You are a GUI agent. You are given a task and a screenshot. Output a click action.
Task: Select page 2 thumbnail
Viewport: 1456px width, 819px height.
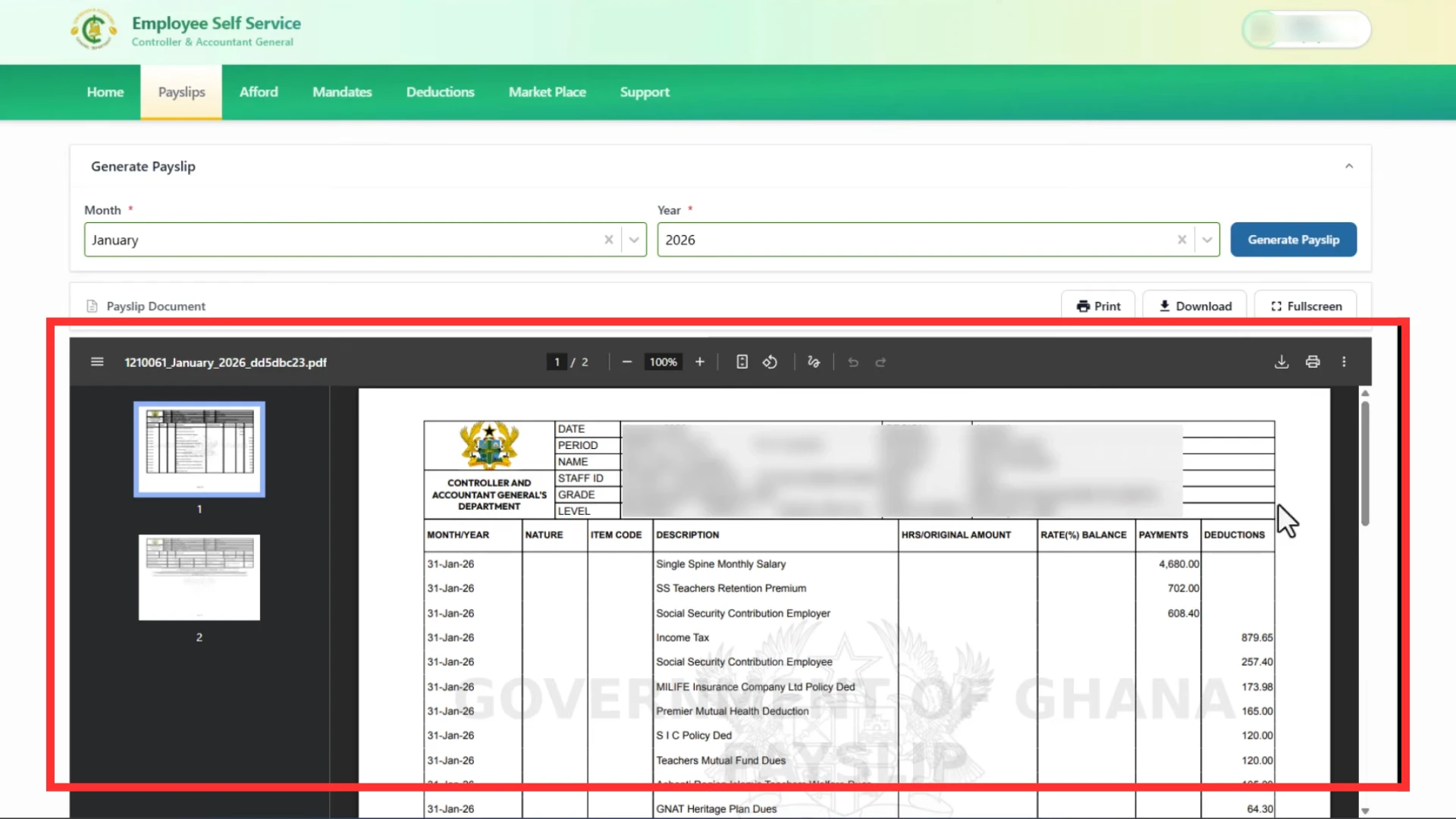pyautogui.click(x=199, y=577)
